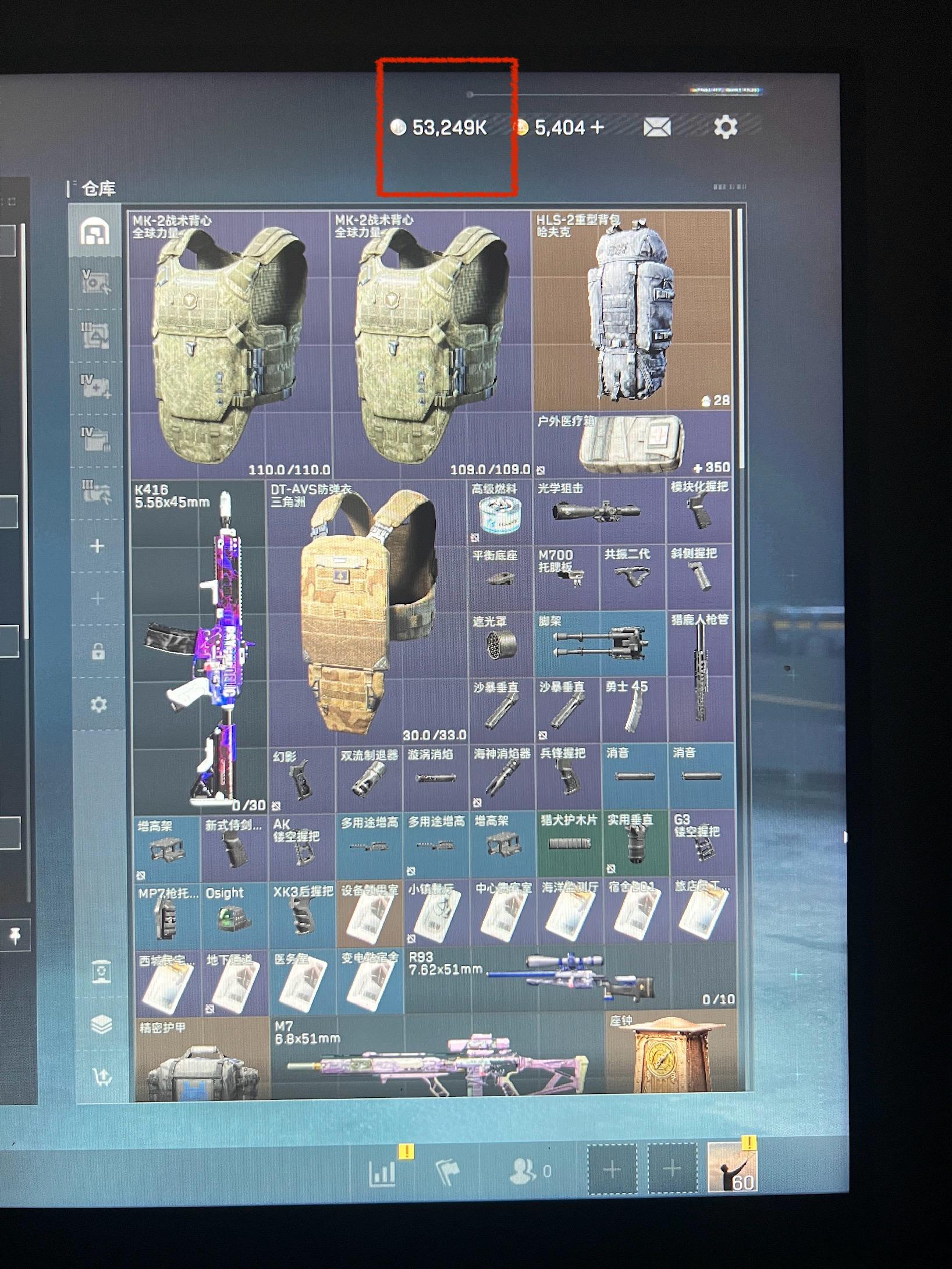Click the 猎犬护木片 handguard item
The image size is (952, 1269).
click(569, 844)
